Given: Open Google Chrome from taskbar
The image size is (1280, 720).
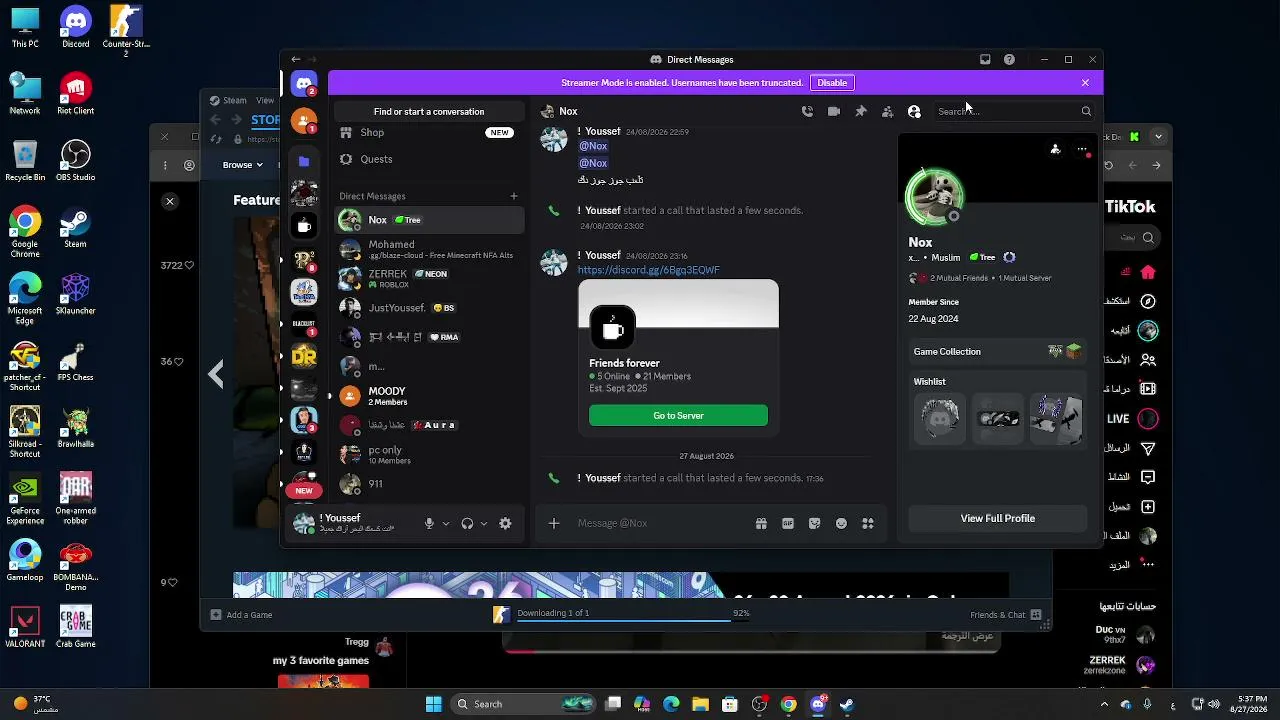Looking at the screenshot, I should [x=789, y=704].
